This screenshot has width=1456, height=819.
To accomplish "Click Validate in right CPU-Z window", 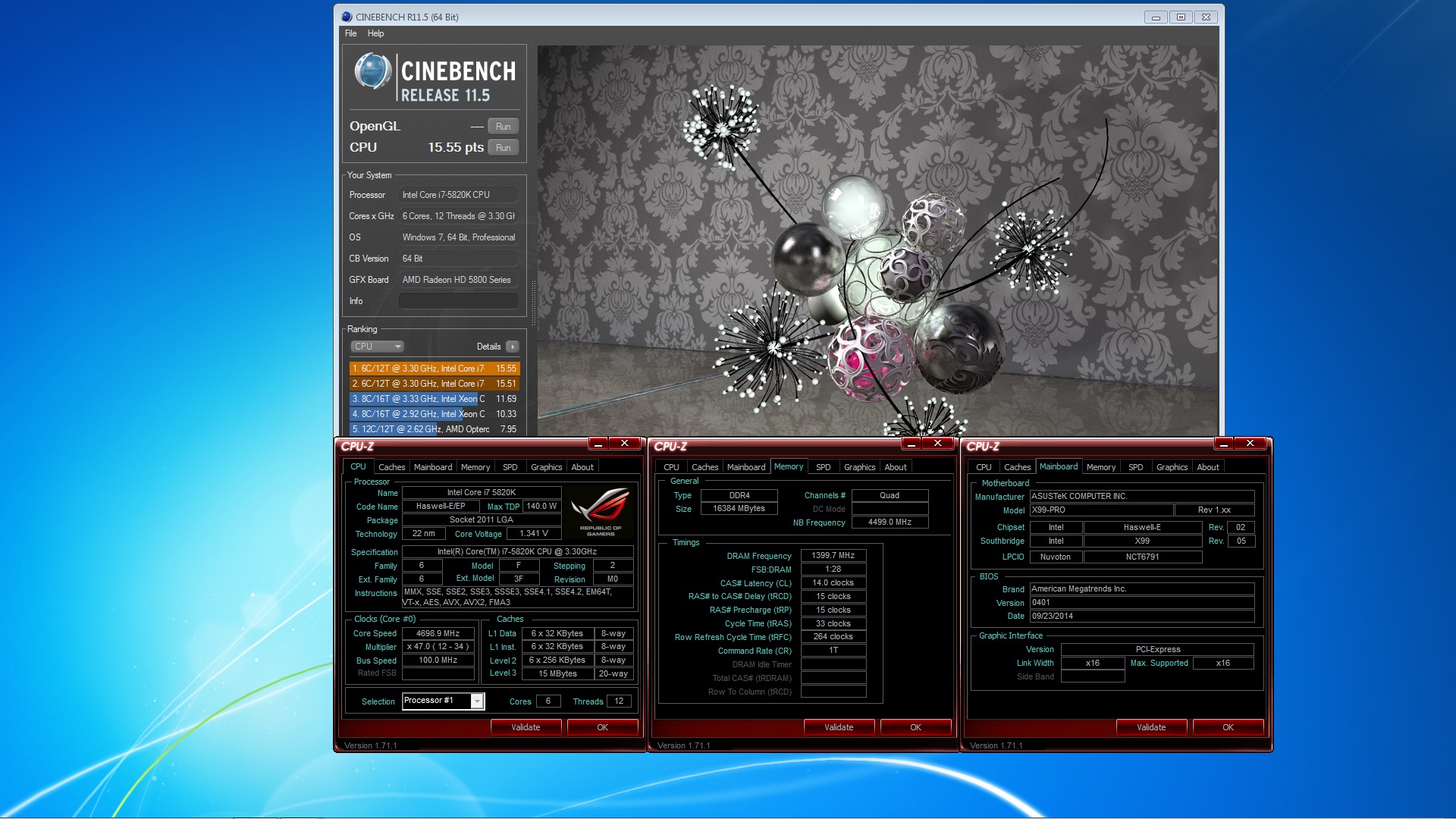I will pyautogui.click(x=1151, y=727).
